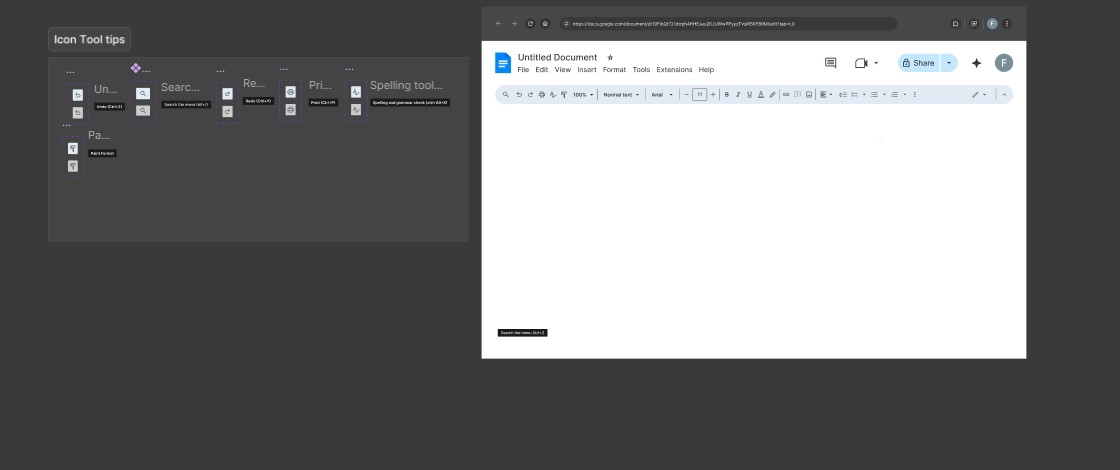Open the Format menu
This screenshot has width=1120, height=470.
tap(614, 70)
